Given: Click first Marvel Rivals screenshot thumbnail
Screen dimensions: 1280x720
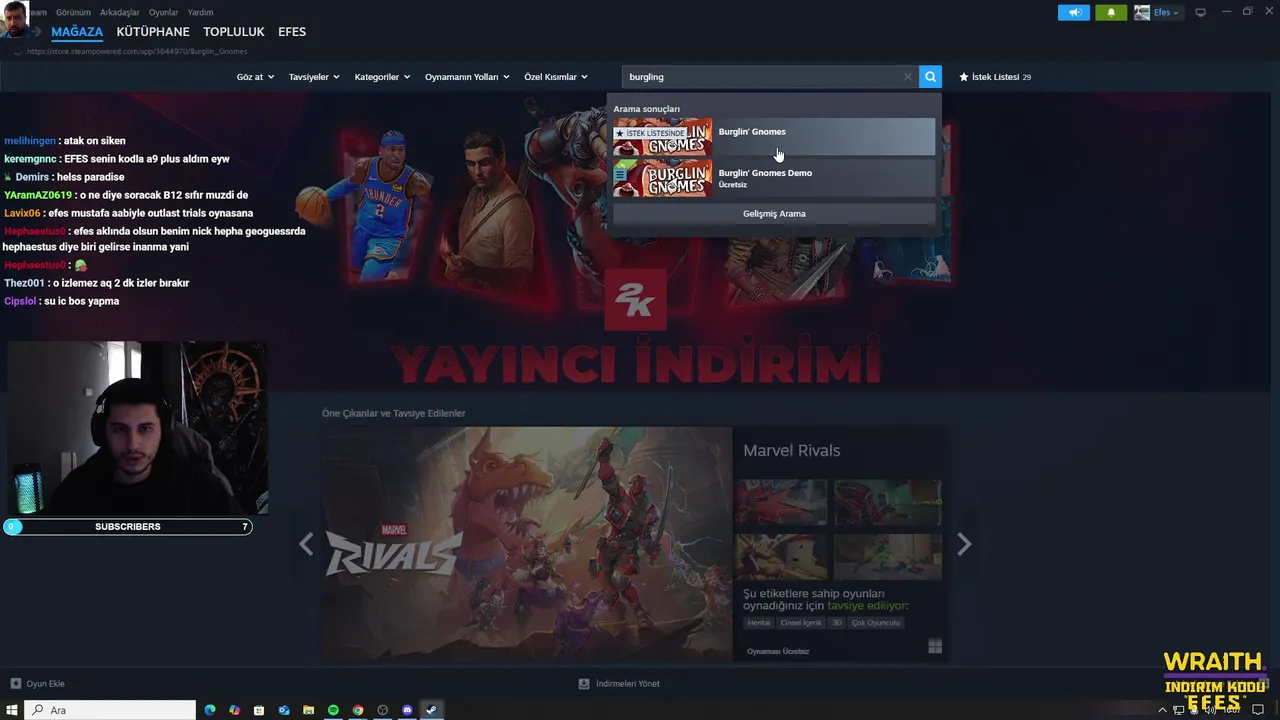Looking at the screenshot, I should [x=781, y=502].
